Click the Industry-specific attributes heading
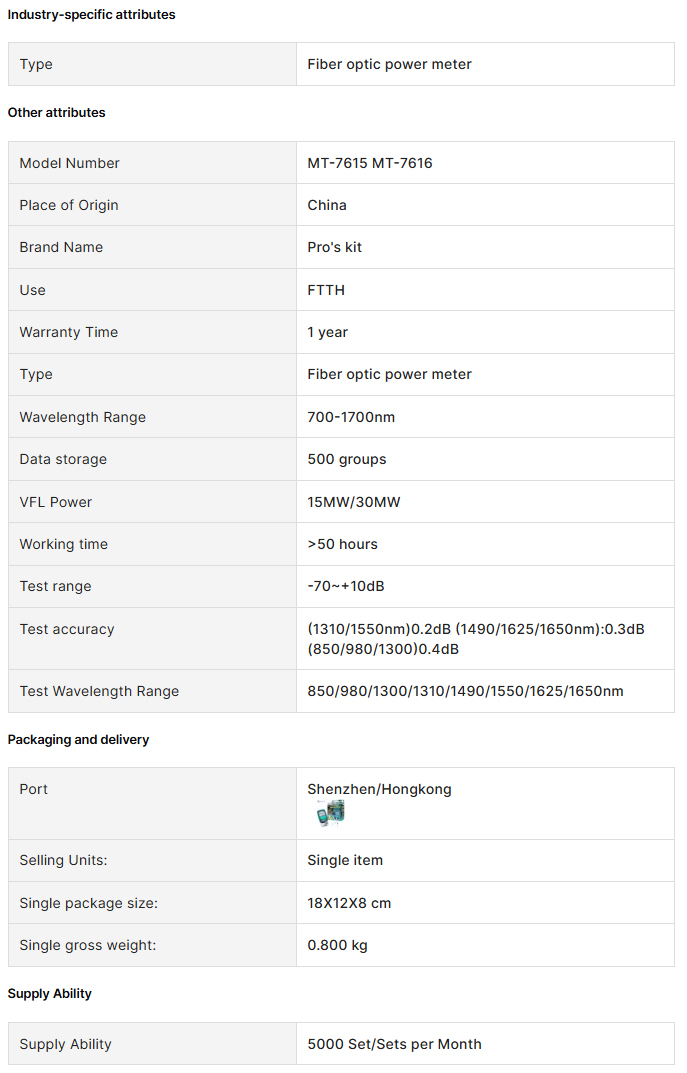Image resolution: width=687 pixels, height=1073 pixels. 91,14
